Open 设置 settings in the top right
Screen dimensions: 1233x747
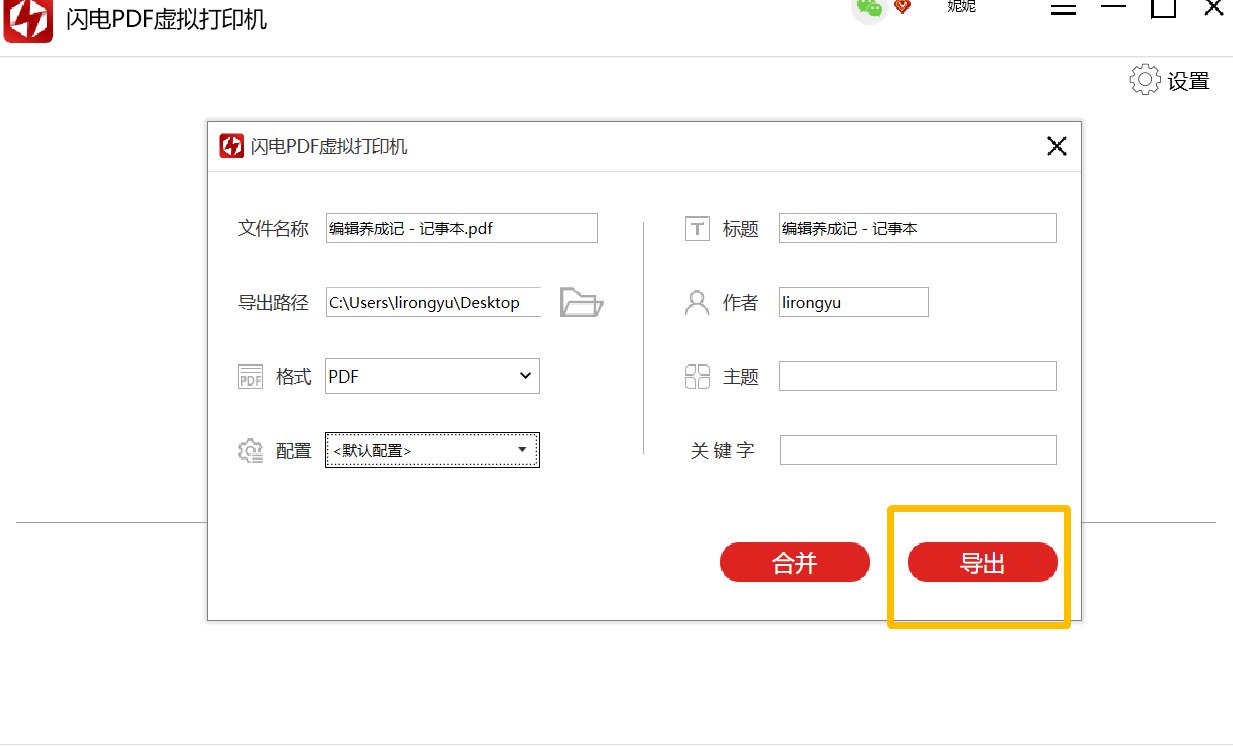point(1170,80)
